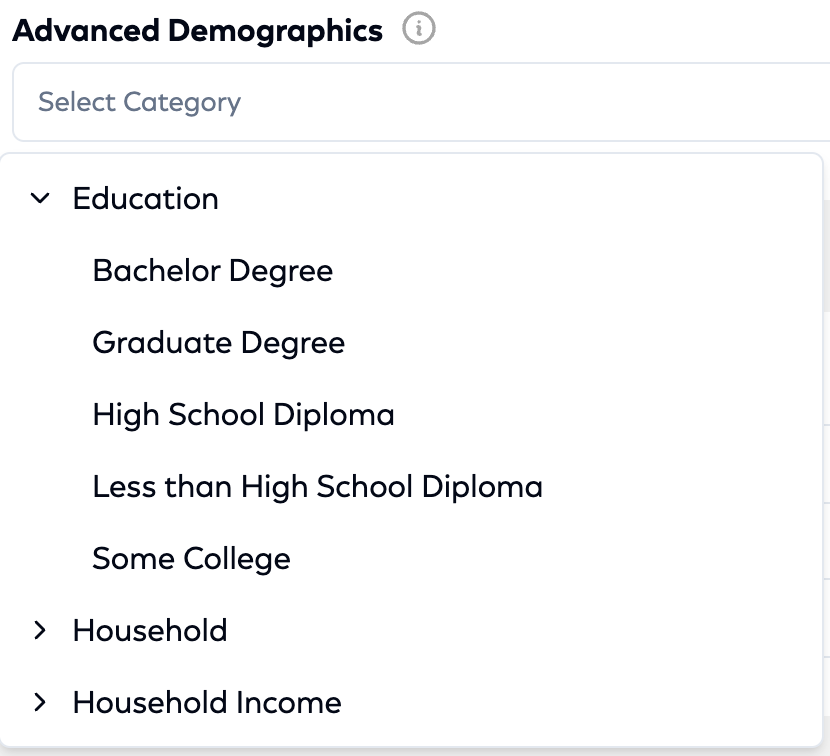
Task: Expand the Household Income chevron
Action: point(40,702)
